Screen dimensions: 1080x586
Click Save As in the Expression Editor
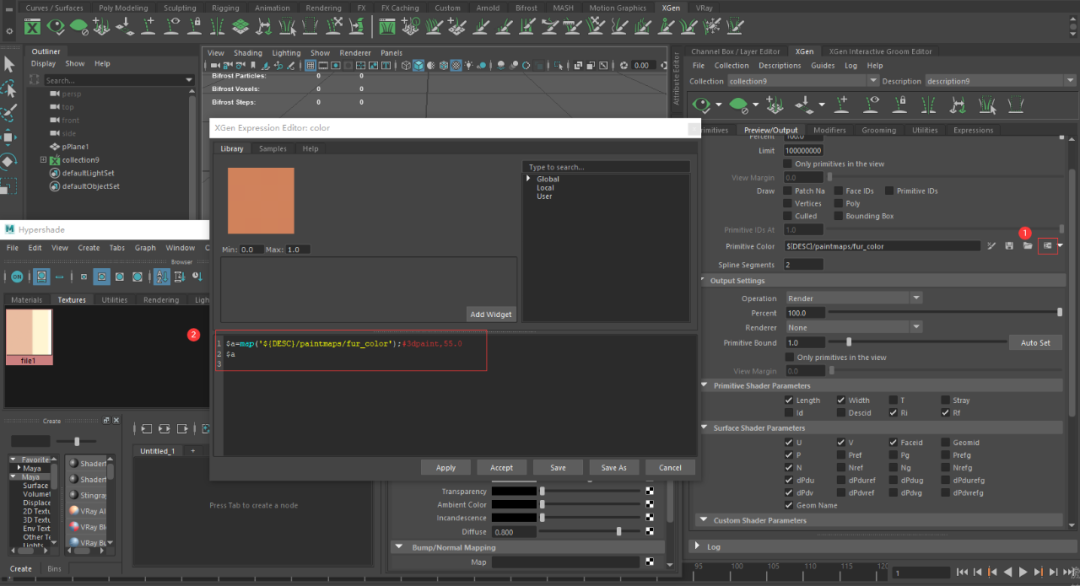point(614,468)
